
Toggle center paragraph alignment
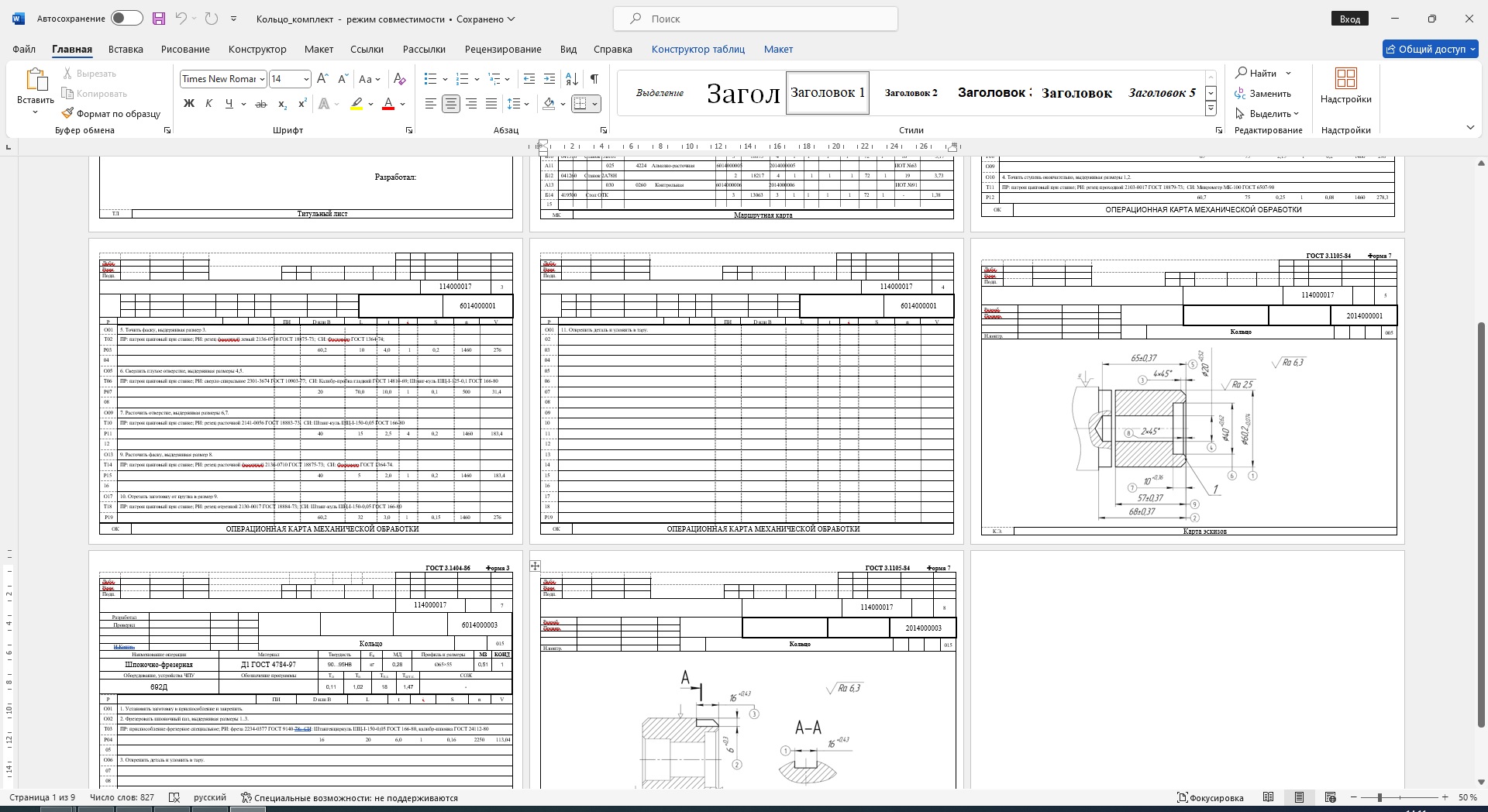pos(450,104)
